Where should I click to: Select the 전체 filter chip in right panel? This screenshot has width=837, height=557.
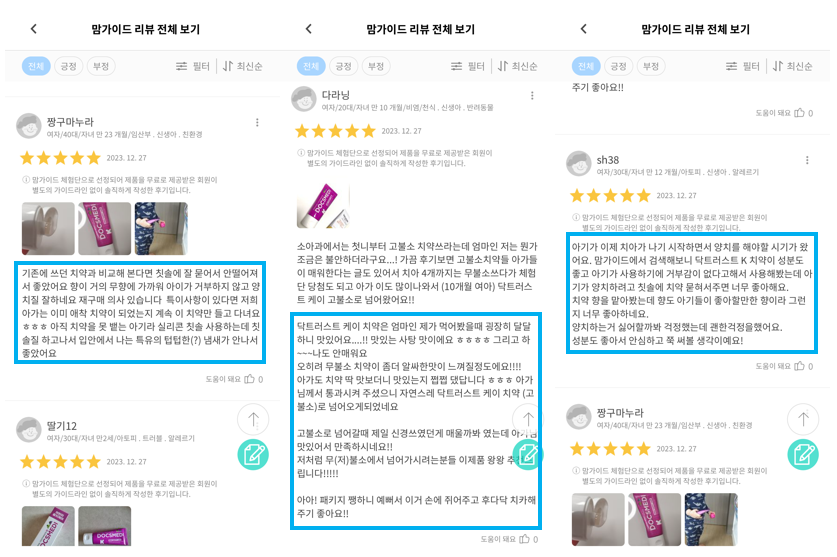pos(586,66)
